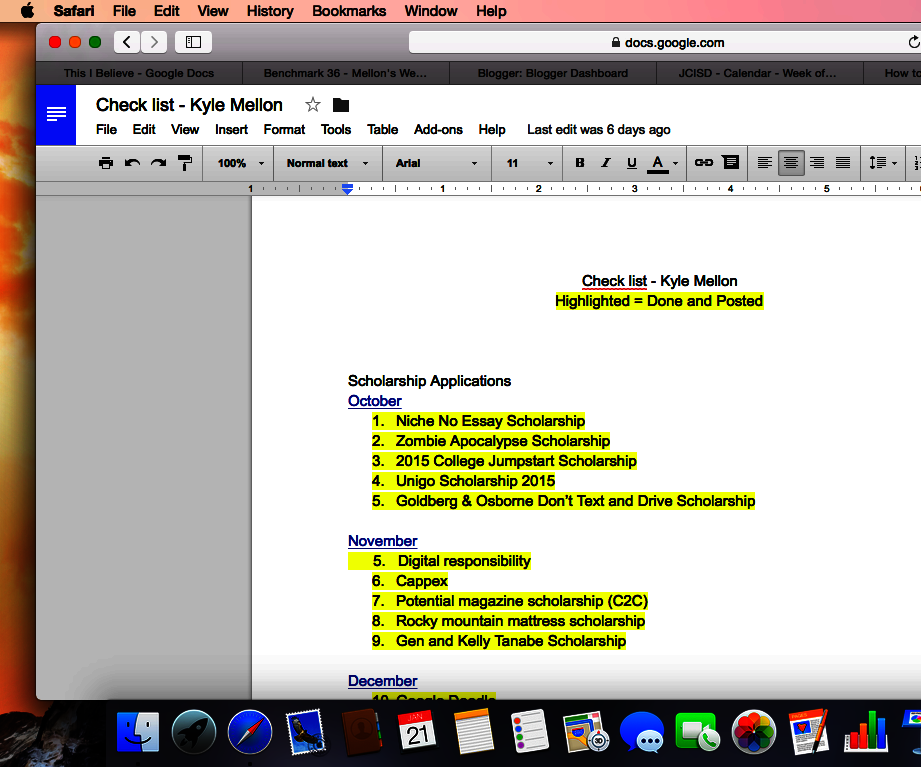
Task: Click the October heading link
Action: pyautogui.click(x=375, y=401)
